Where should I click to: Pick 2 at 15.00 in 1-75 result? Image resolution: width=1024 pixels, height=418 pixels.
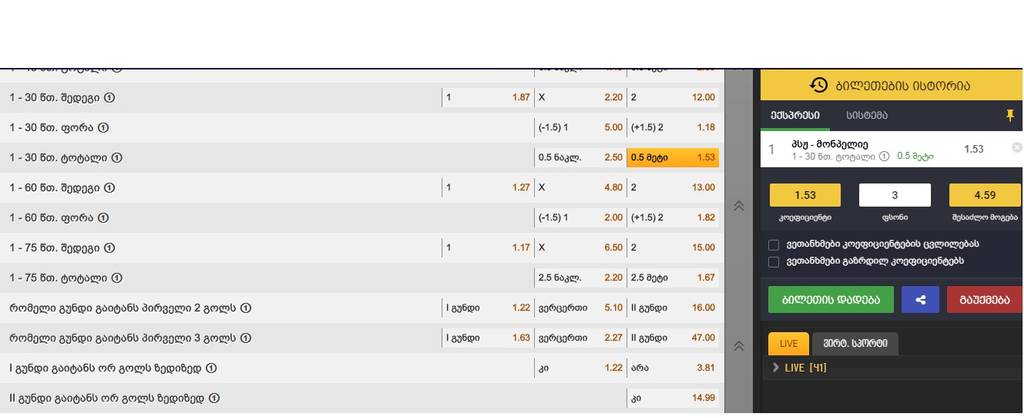tap(673, 248)
